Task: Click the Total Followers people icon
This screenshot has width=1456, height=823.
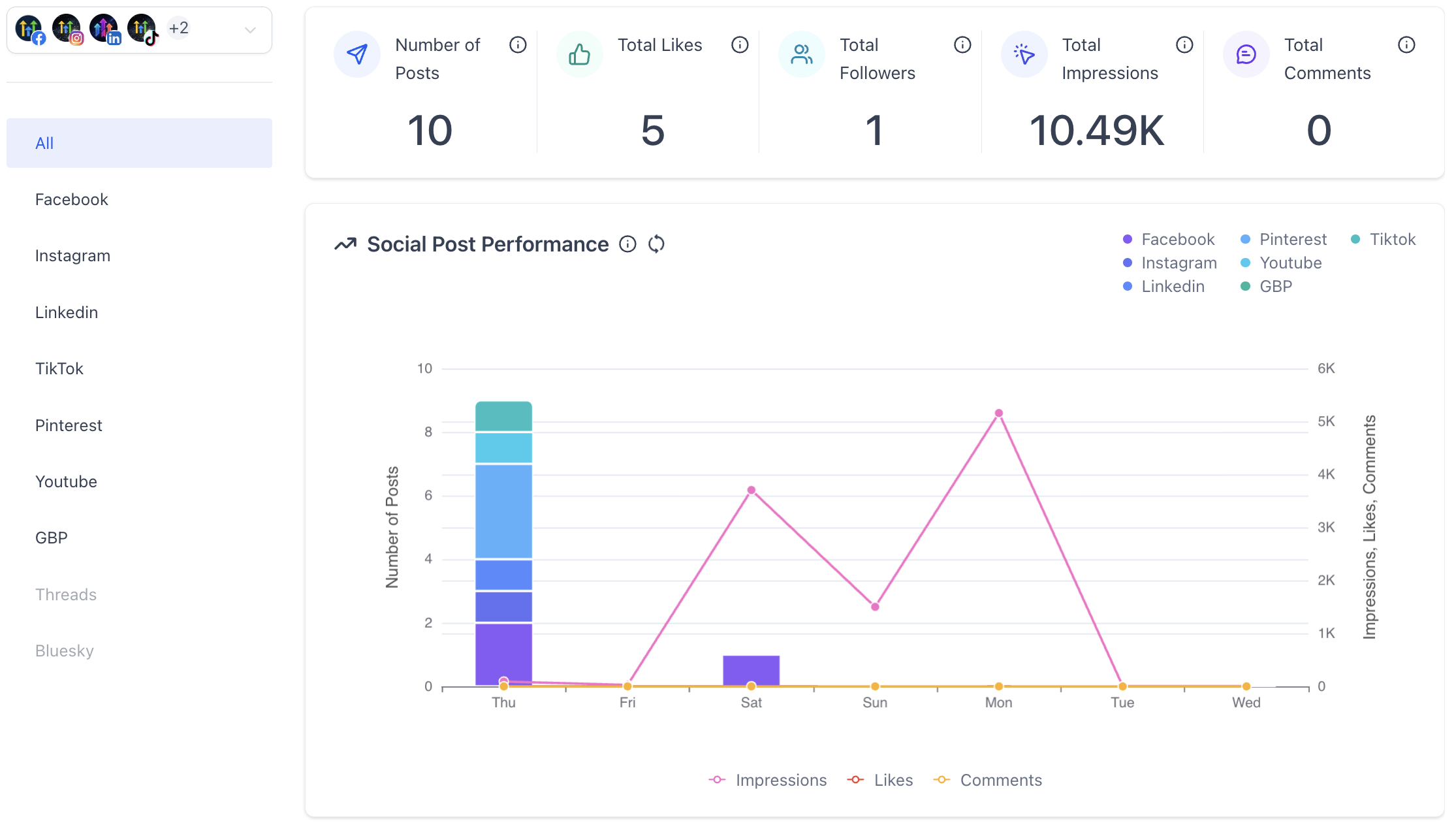Action: coord(800,54)
